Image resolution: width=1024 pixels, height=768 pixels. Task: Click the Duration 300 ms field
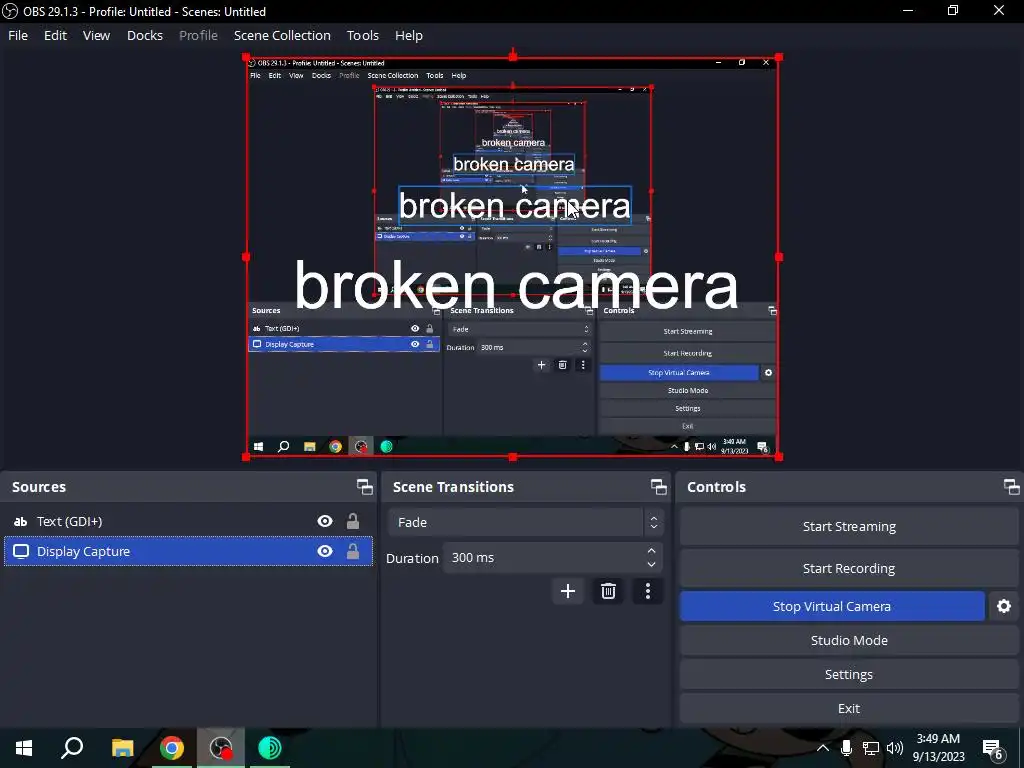552,558
